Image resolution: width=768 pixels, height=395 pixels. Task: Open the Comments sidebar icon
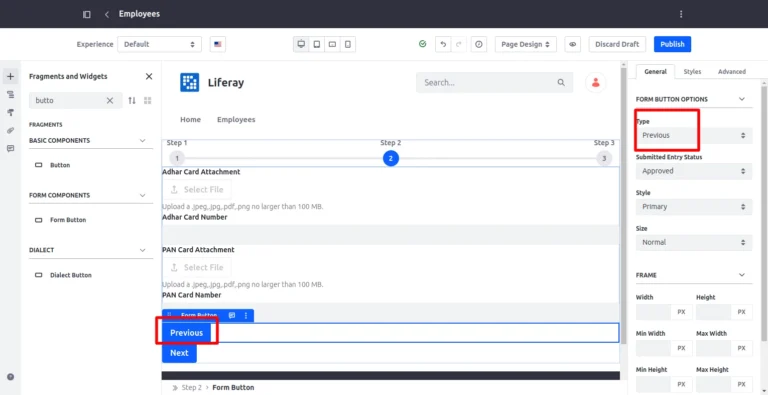[11, 148]
